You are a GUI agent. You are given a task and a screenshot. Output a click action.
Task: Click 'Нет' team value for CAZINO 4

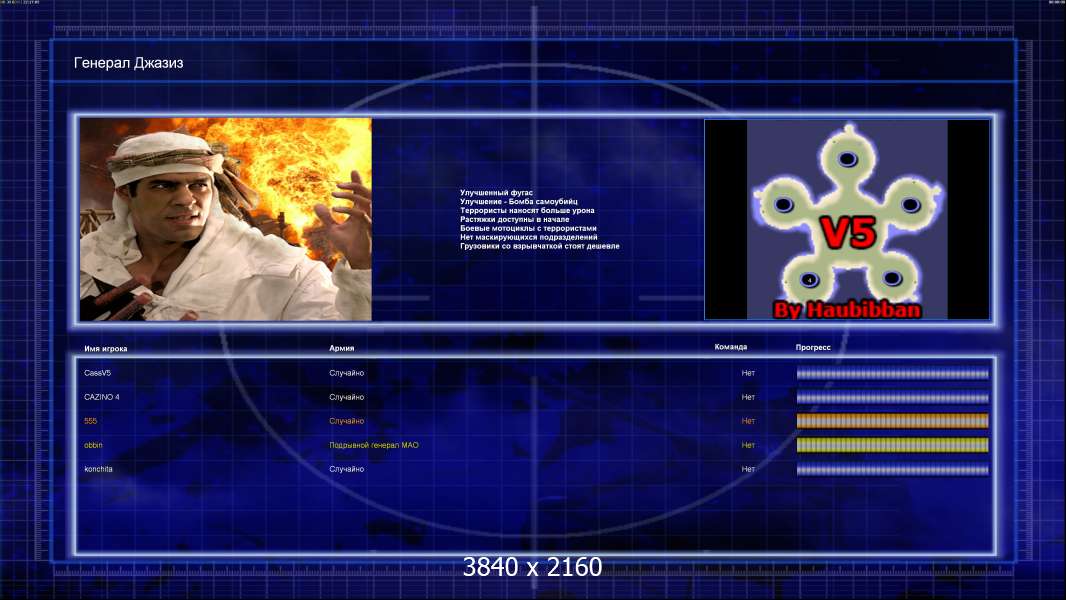(748, 397)
